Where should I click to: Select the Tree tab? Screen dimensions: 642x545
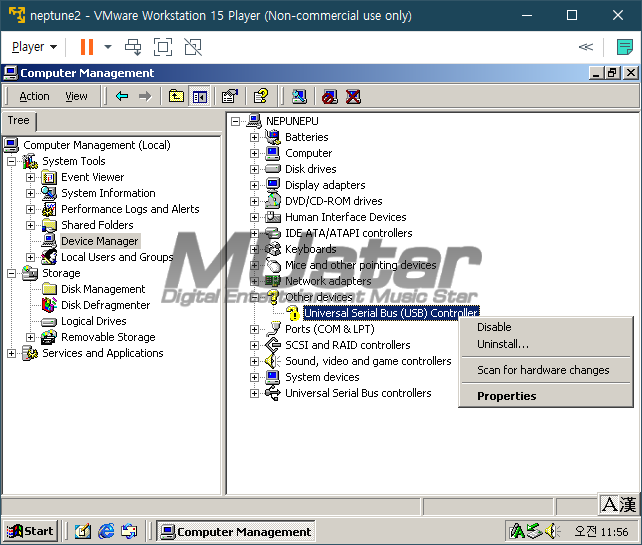(x=19, y=121)
